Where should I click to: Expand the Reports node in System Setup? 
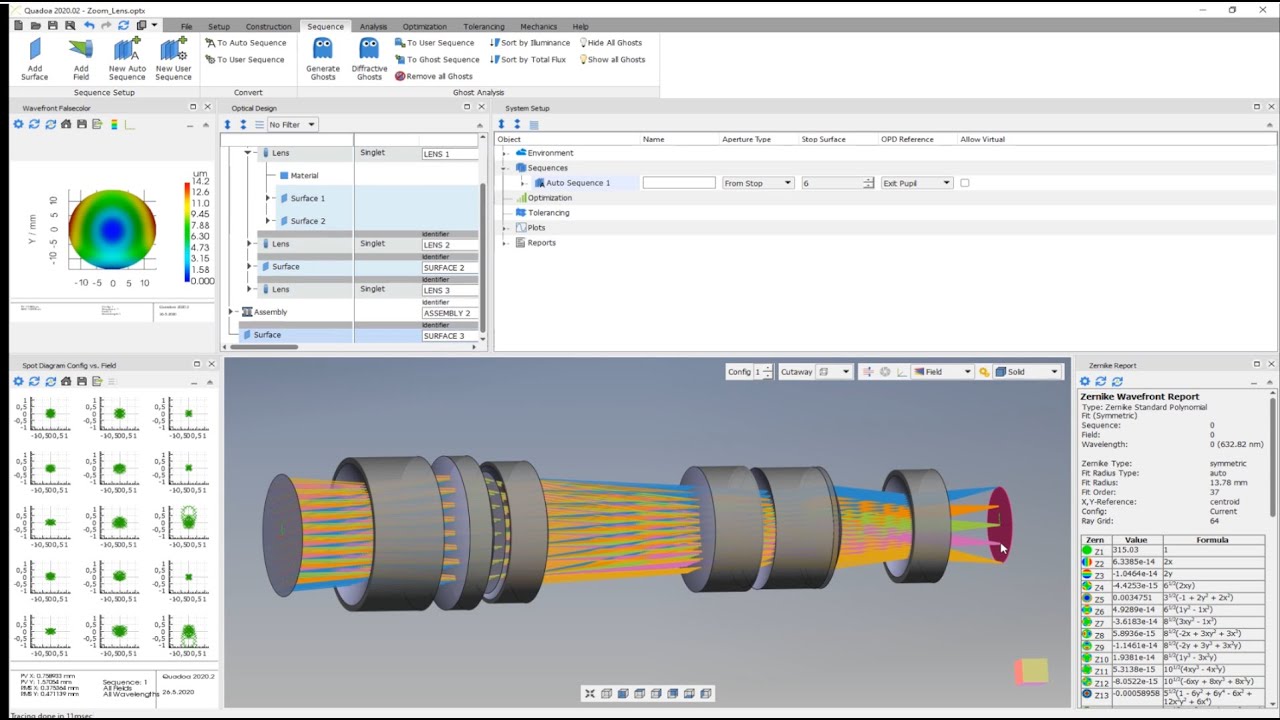[x=505, y=243]
